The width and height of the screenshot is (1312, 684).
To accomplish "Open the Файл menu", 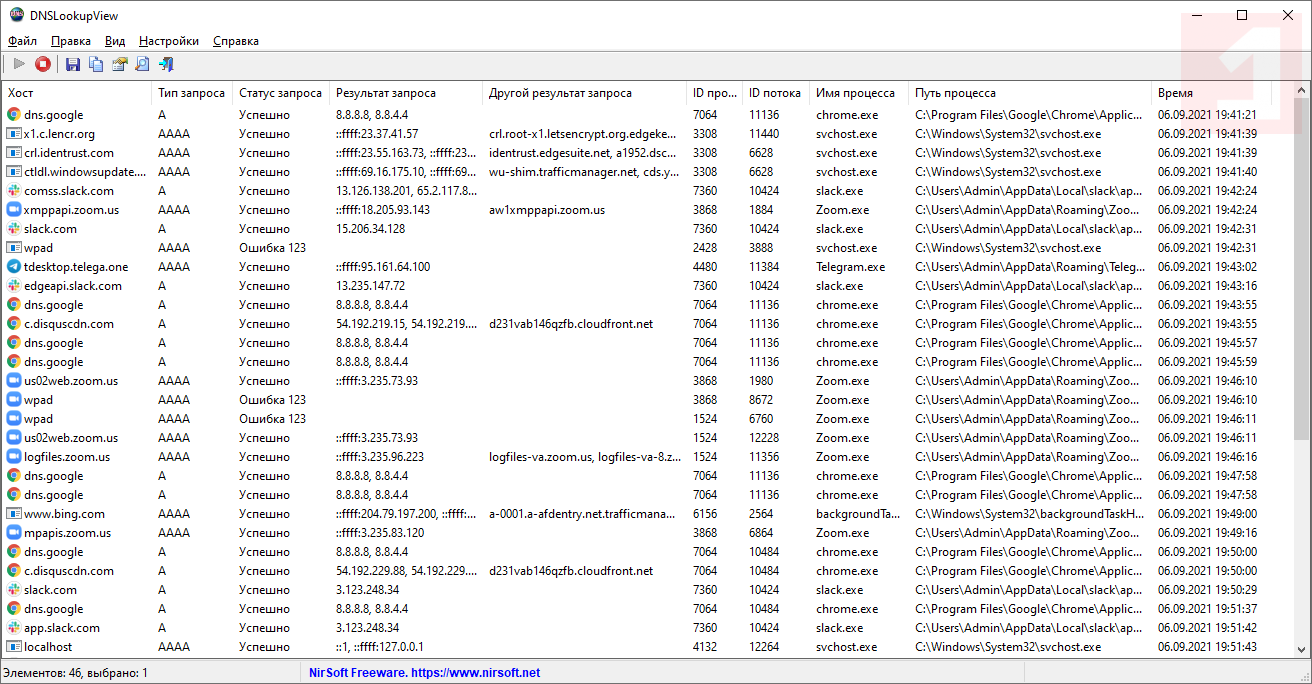I will tap(22, 41).
